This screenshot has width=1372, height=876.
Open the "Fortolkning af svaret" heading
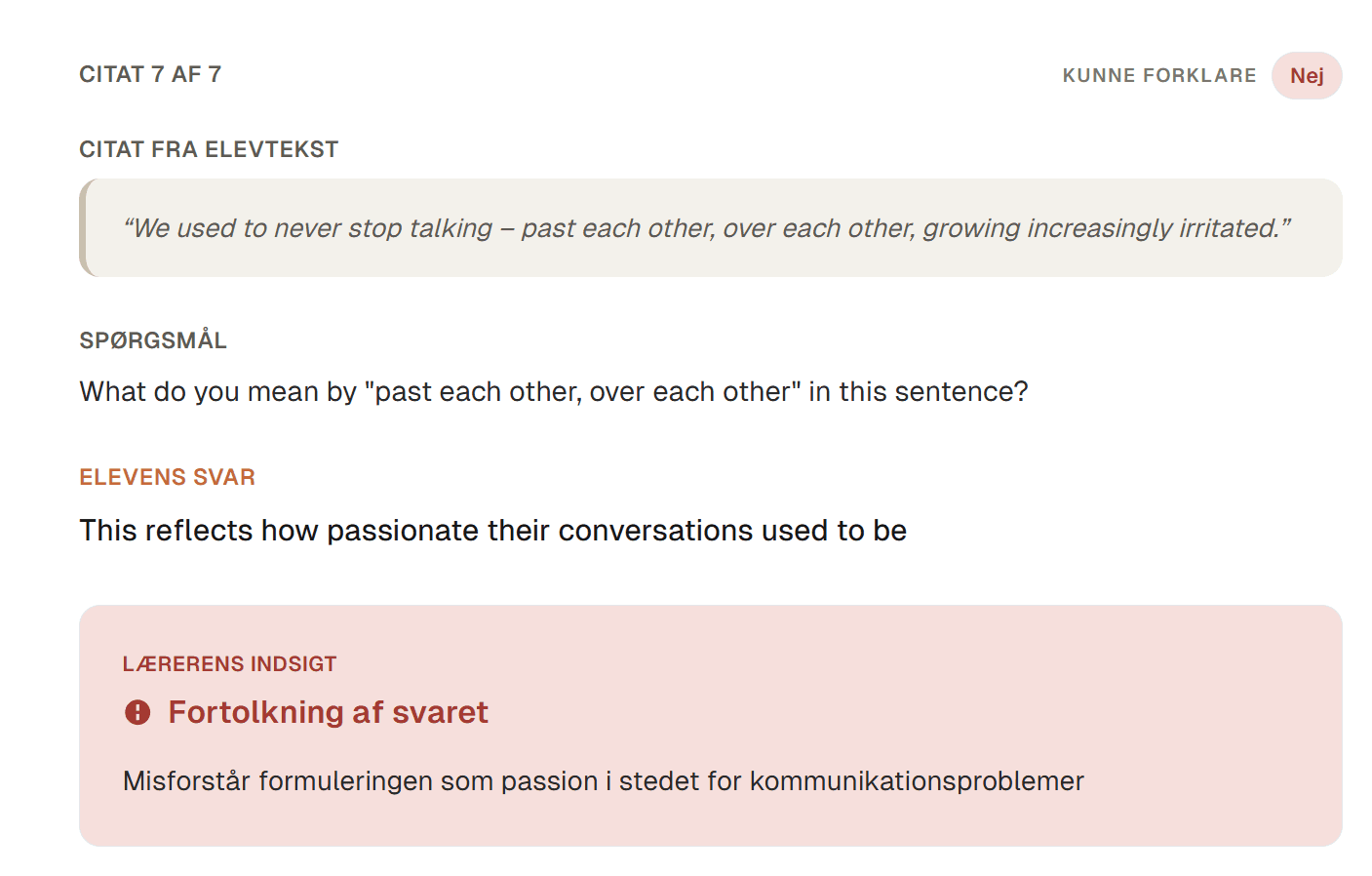[x=328, y=712]
